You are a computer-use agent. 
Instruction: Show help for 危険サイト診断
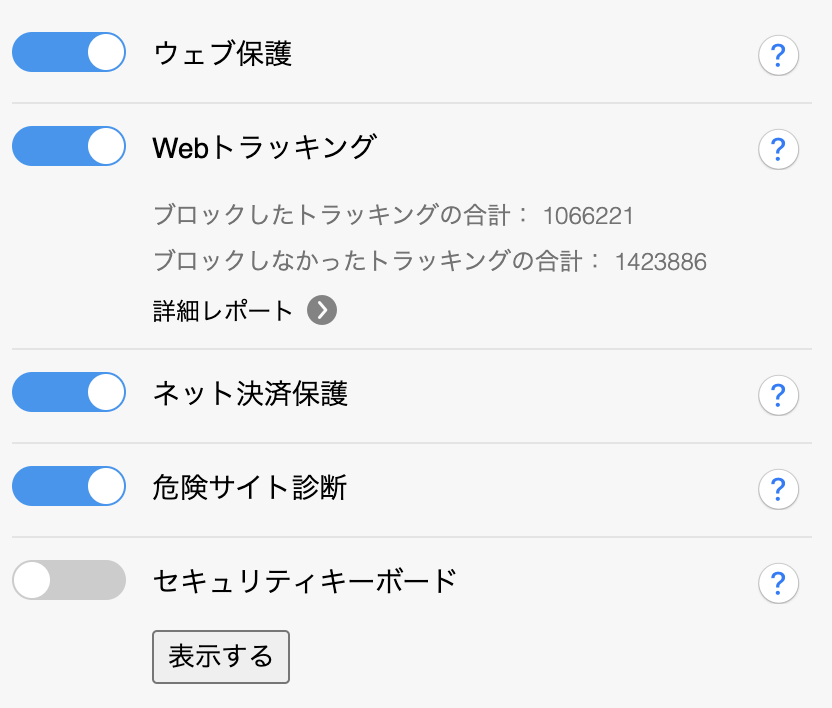coord(778,489)
